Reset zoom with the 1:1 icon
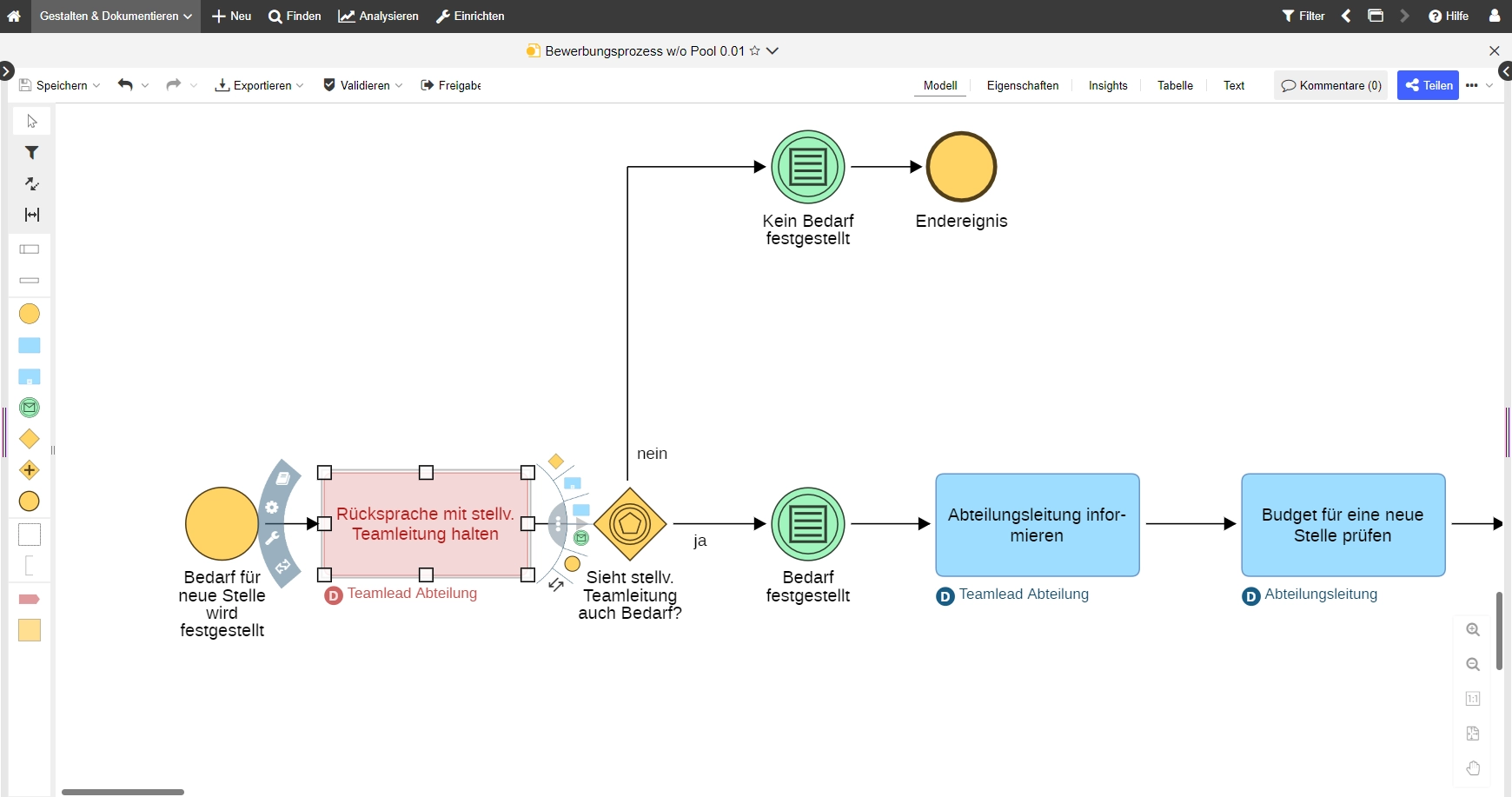 [x=1473, y=699]
